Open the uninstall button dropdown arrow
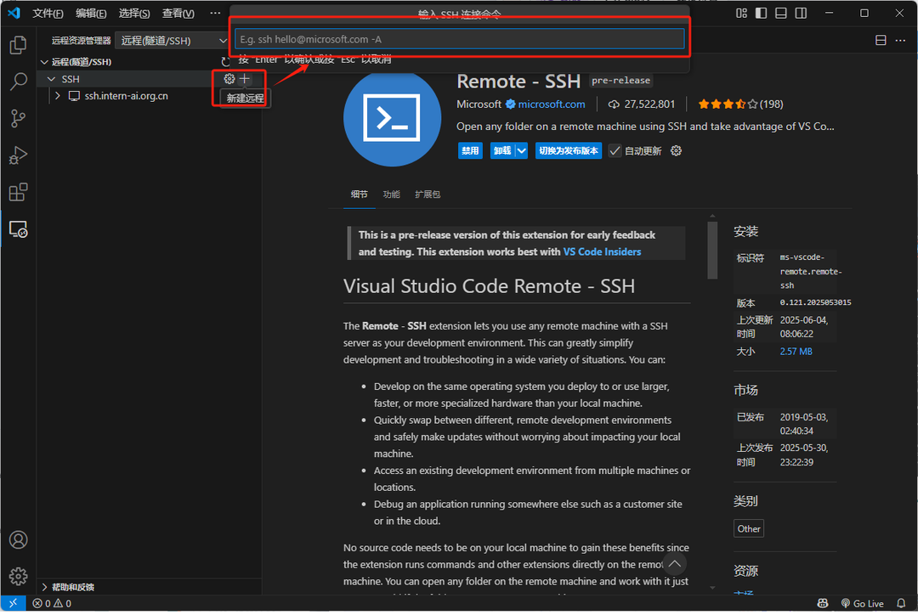Screen dimensions: 918x612 click(522, 151)
